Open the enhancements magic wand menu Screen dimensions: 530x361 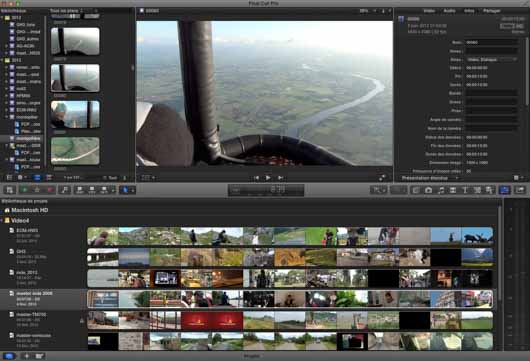click(398, 190)
